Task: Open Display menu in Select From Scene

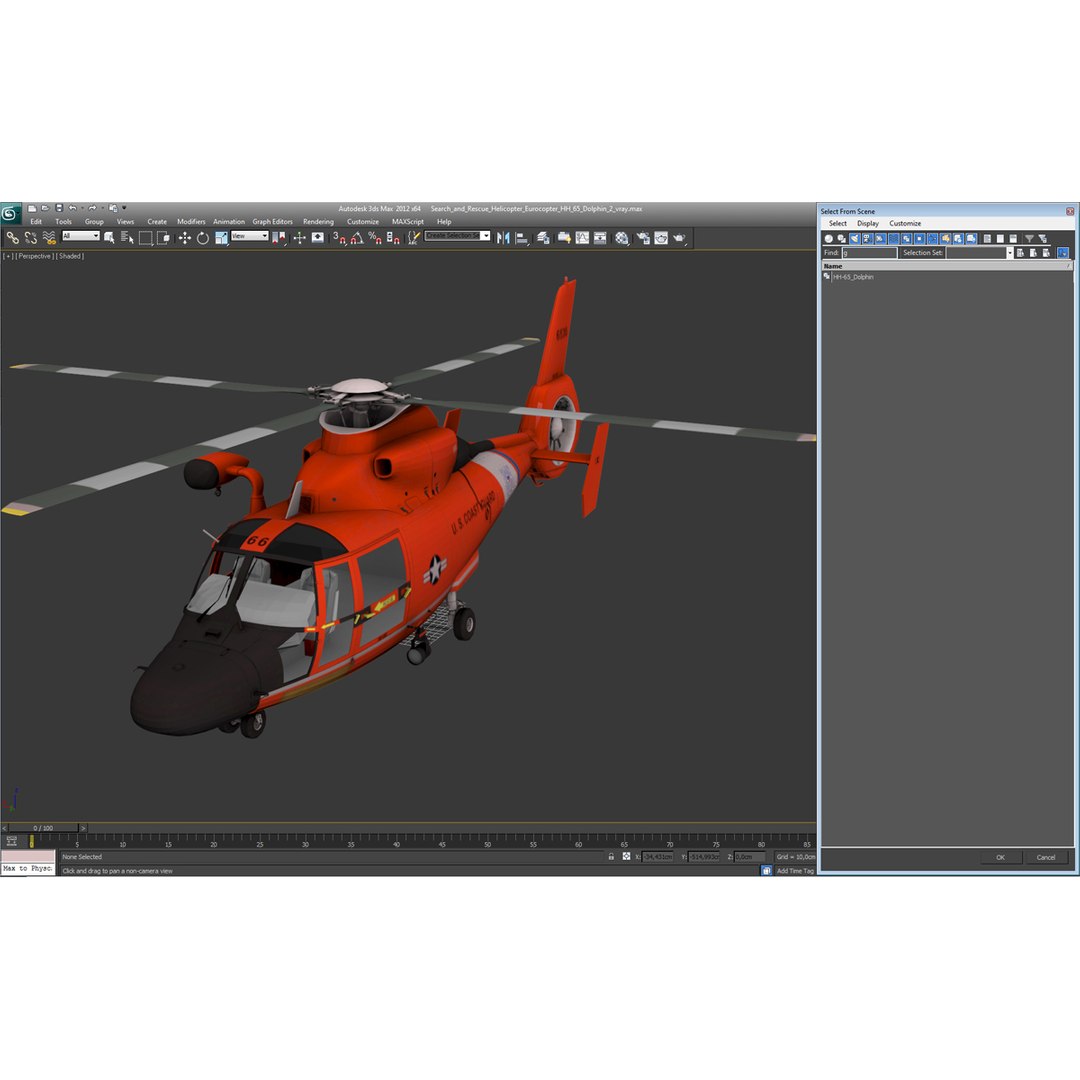Action: pyautogui.click(x=868, y=223)
